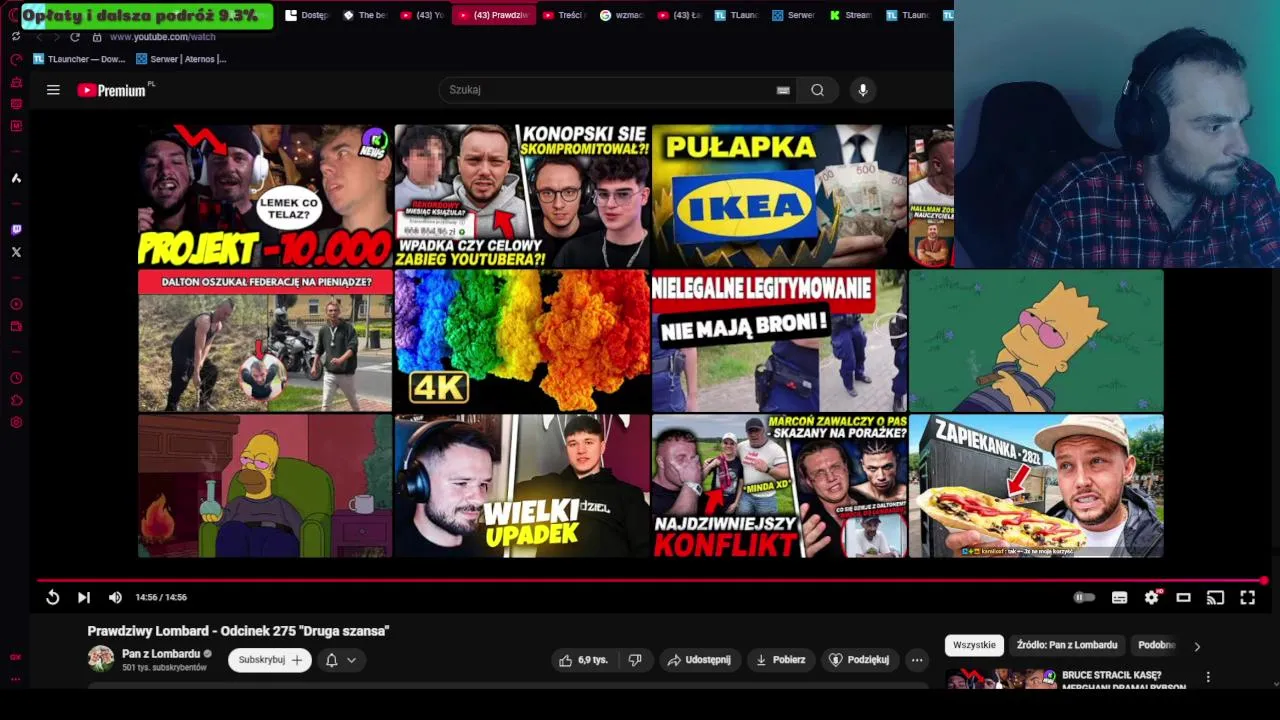Toggle the autoplay switch in the player
This screenshot has height=720, width=1280.
[x=1084, y=597]
